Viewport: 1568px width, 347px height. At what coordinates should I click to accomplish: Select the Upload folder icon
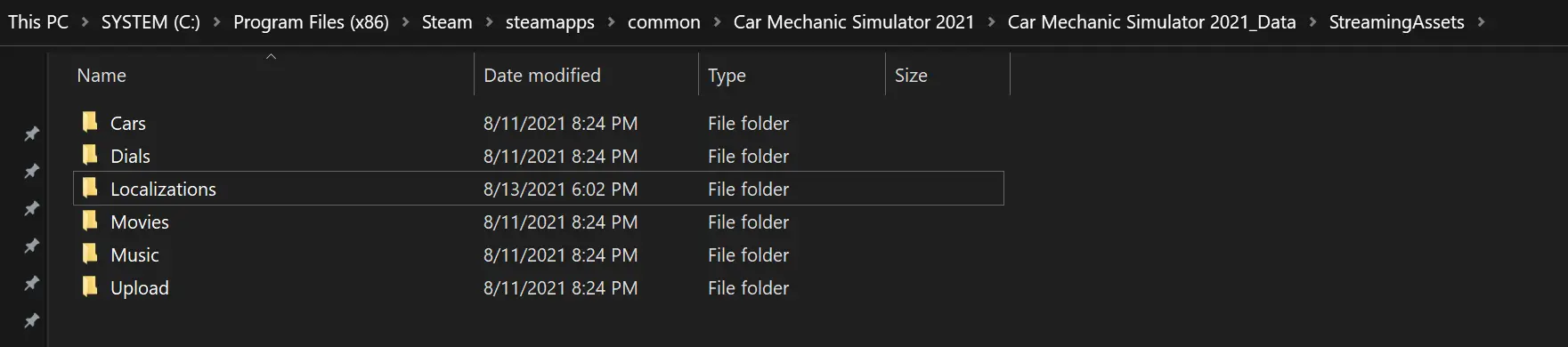click(x=90, y=286)
